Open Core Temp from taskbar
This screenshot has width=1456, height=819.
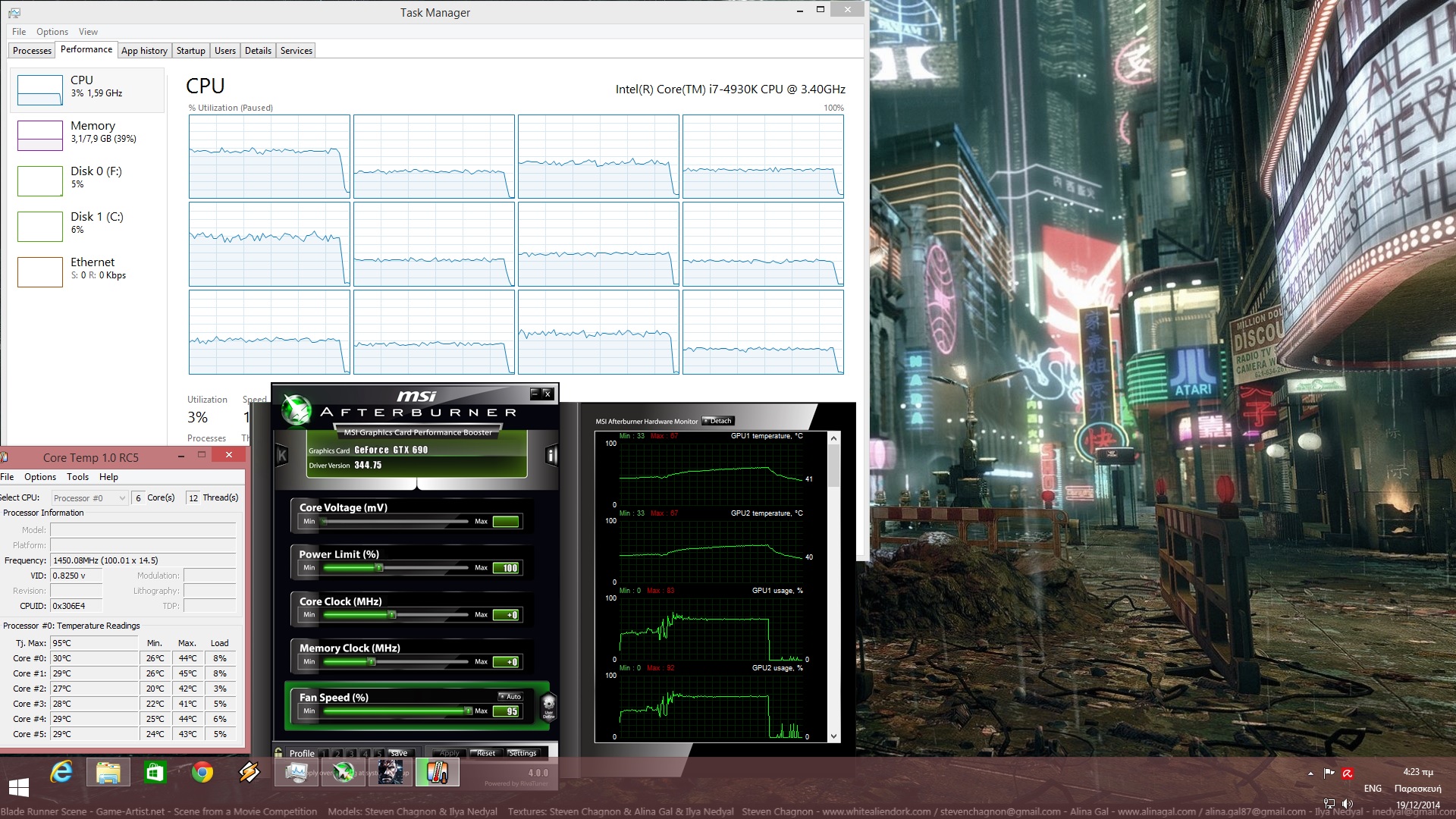[437, 773]
